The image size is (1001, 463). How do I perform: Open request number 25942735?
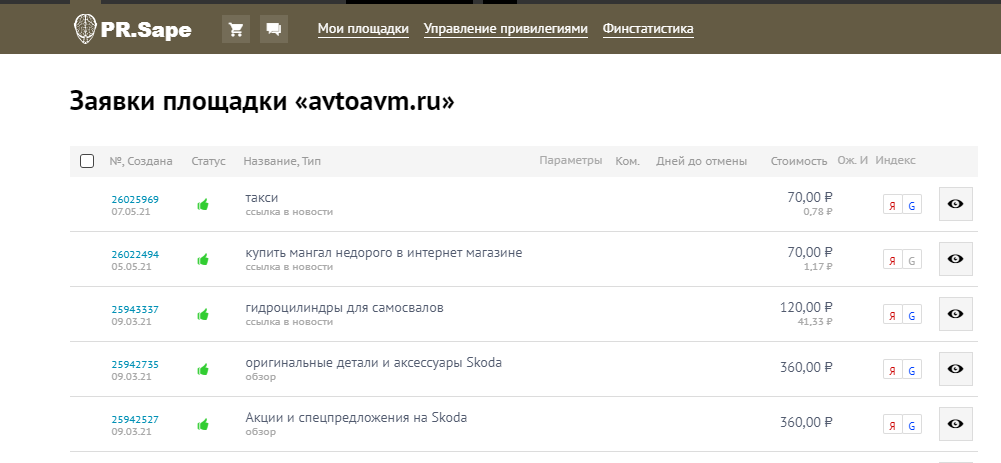(135, 364)
